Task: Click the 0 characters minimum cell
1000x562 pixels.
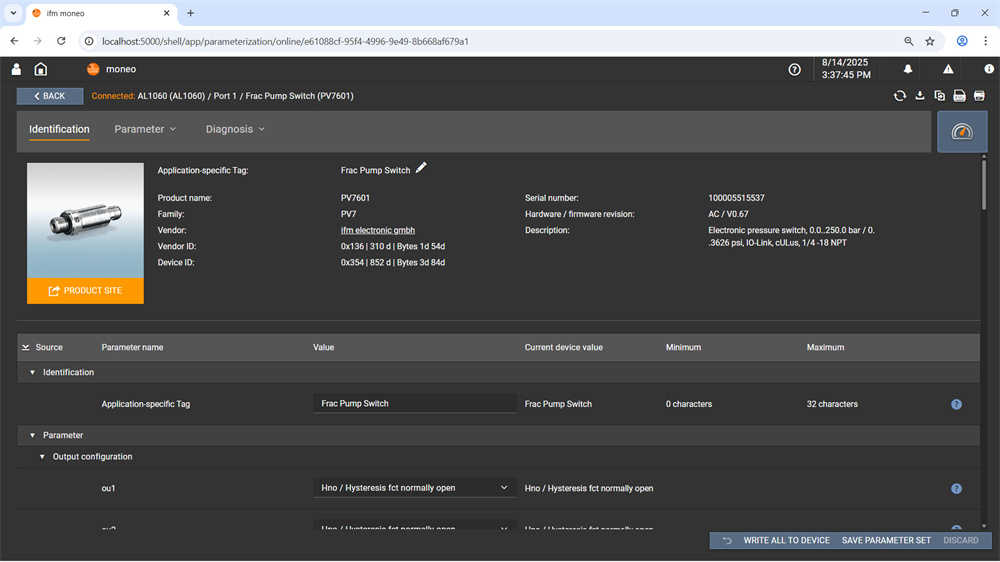Action: (x=689, y=404)
